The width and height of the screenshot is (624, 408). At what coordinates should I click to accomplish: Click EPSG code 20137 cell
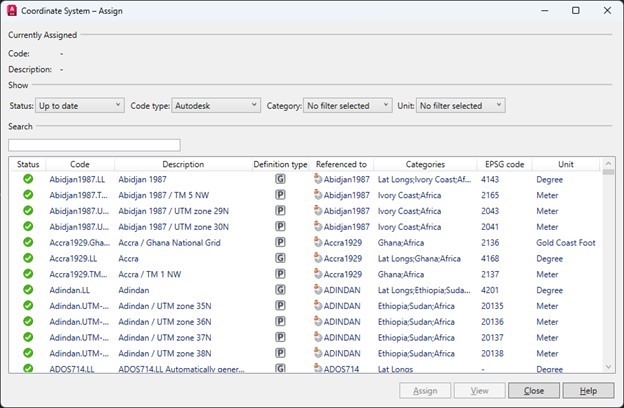pyautogui.click(x=492, y=338)
